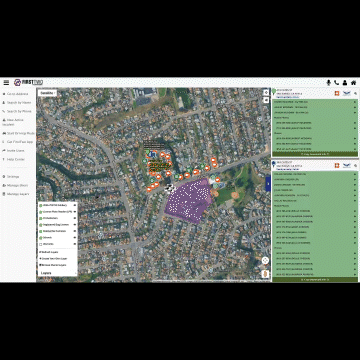This screenshot has width=360, height=360.
Task: Check the unchecked last layer checkbox
Action: point(41,244)
